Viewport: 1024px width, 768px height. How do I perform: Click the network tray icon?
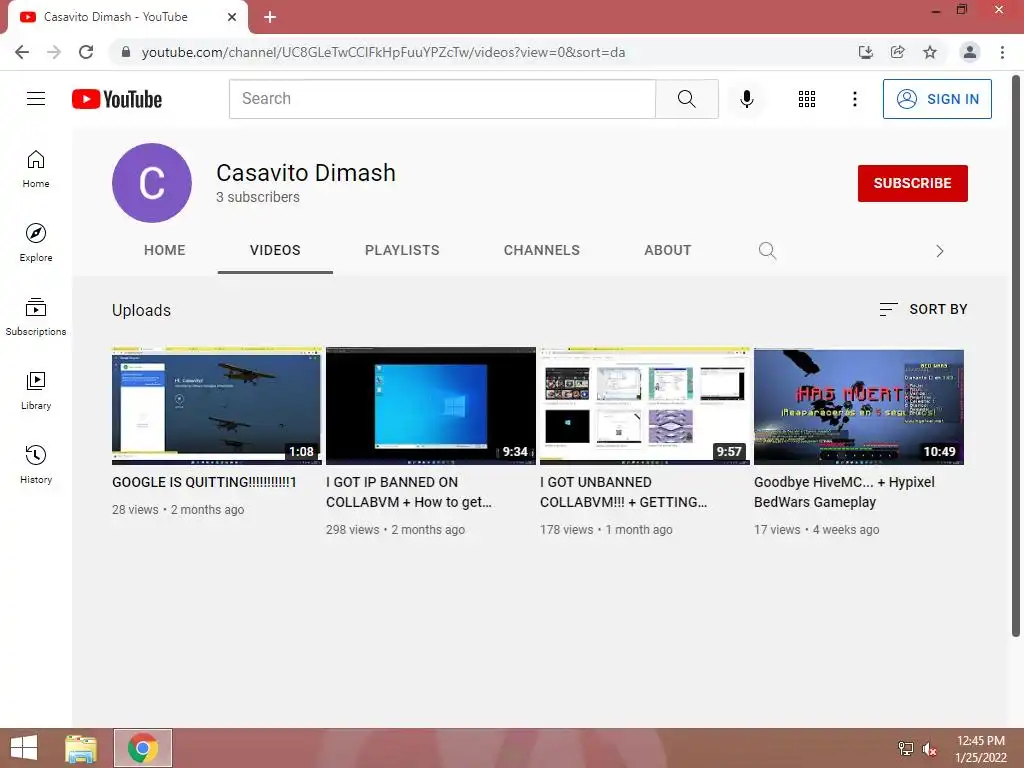(906, 749)
